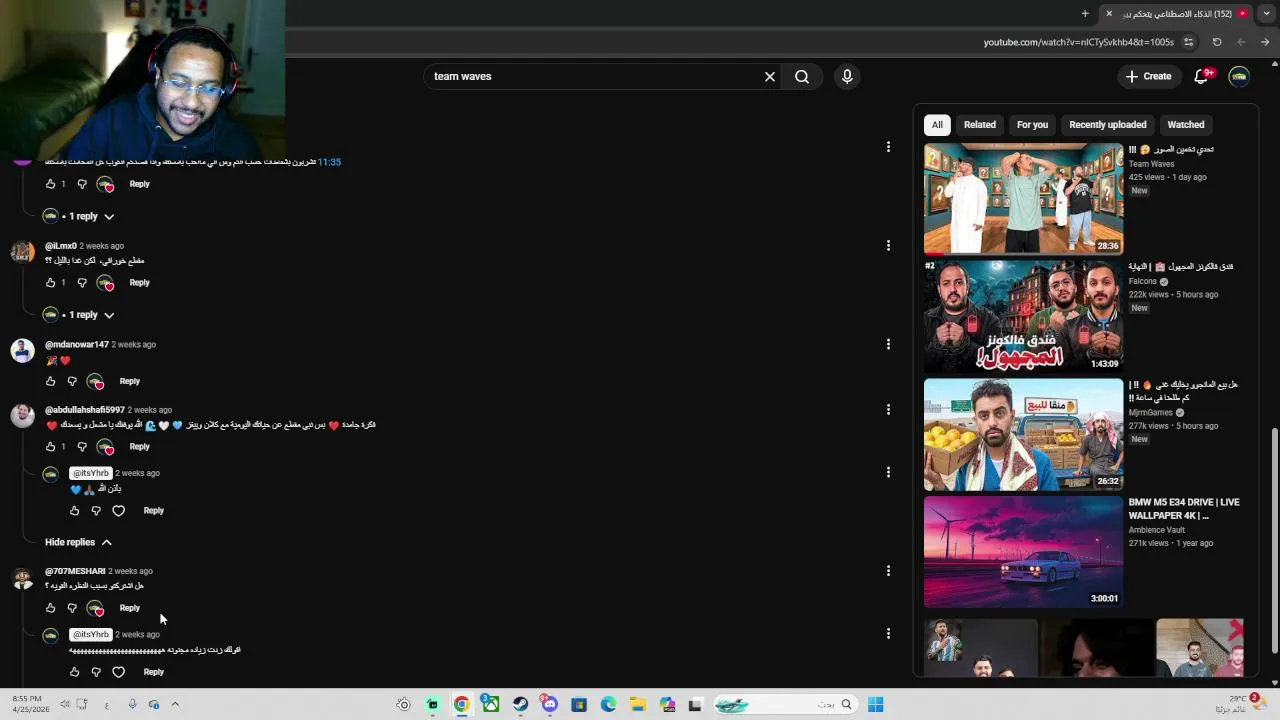The image size is (1280, 720).
Task: Click the search input field
Action: tap(595, 76)
